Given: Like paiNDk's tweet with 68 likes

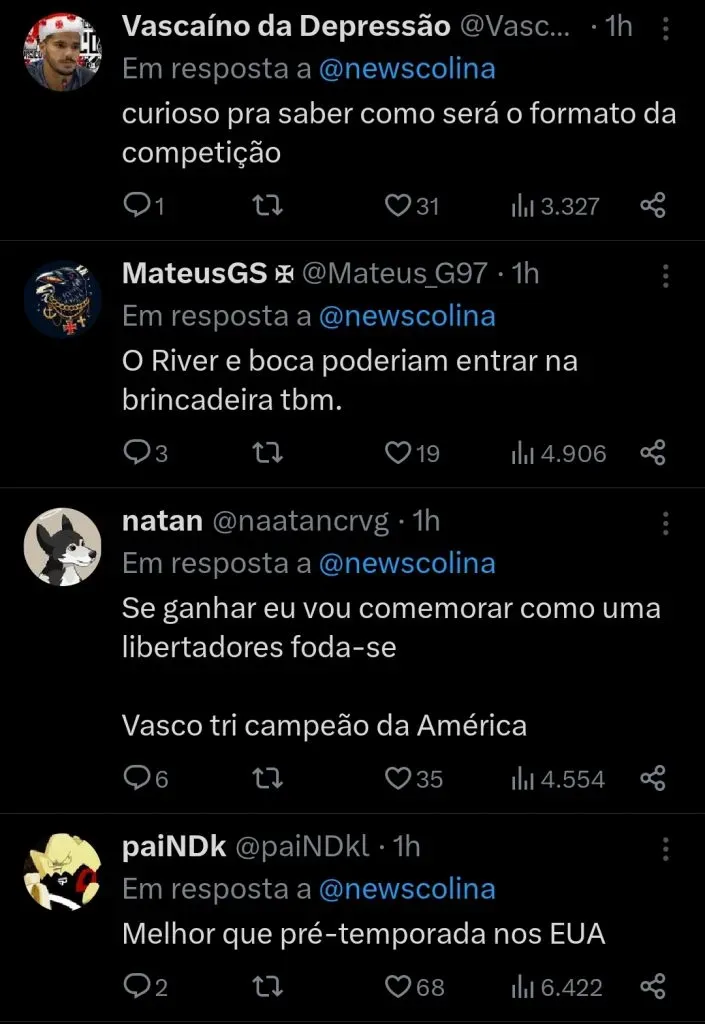Looking at the screenshot, I should [400, 987].
